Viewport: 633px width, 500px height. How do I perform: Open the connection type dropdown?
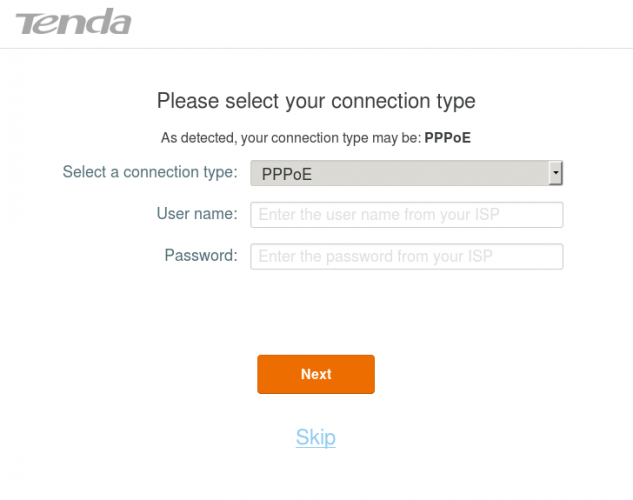pos(406,173)
